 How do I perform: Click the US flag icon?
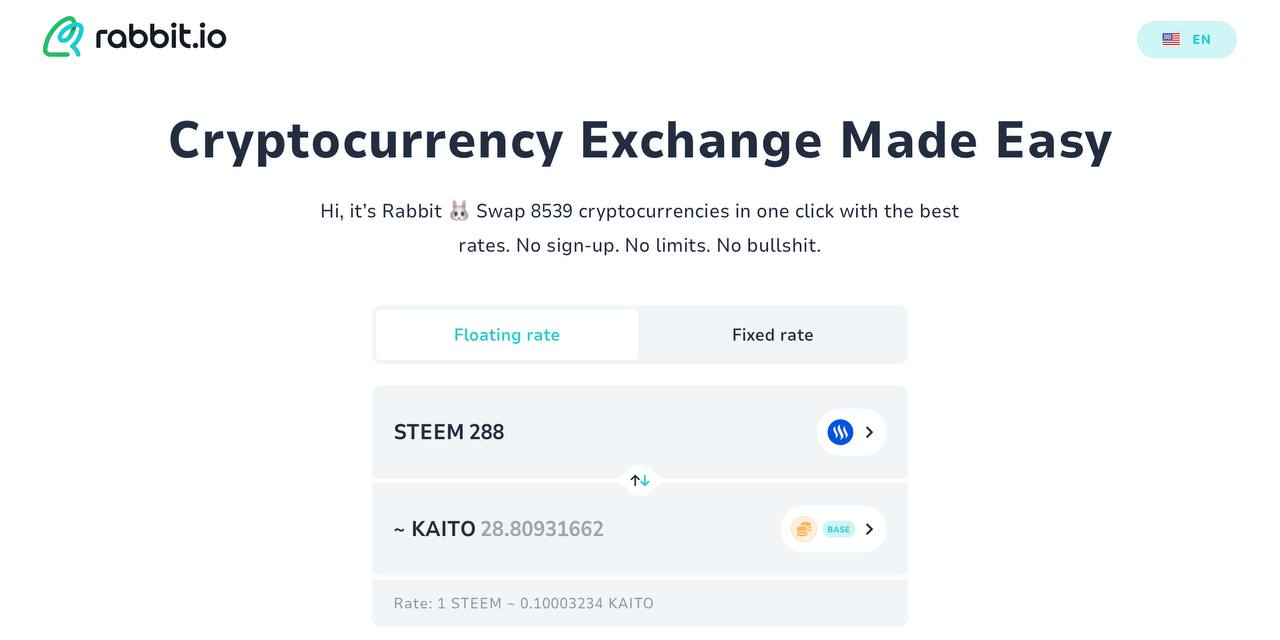[1170, 38]
